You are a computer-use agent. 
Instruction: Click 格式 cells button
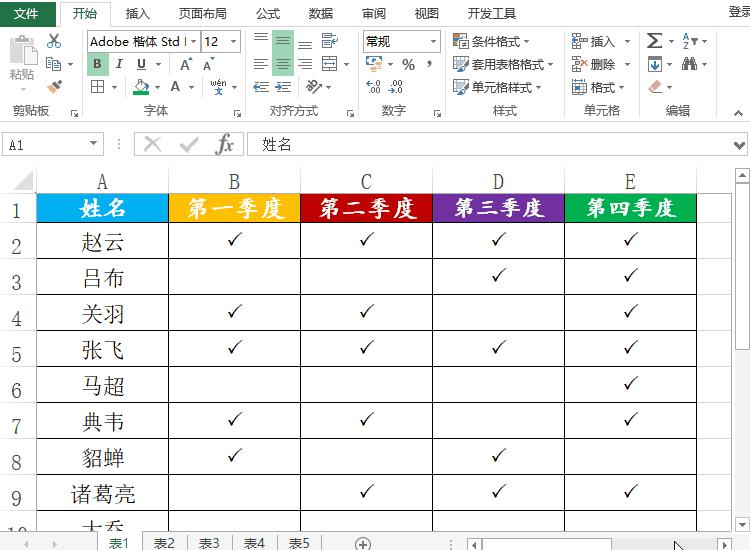598,87
